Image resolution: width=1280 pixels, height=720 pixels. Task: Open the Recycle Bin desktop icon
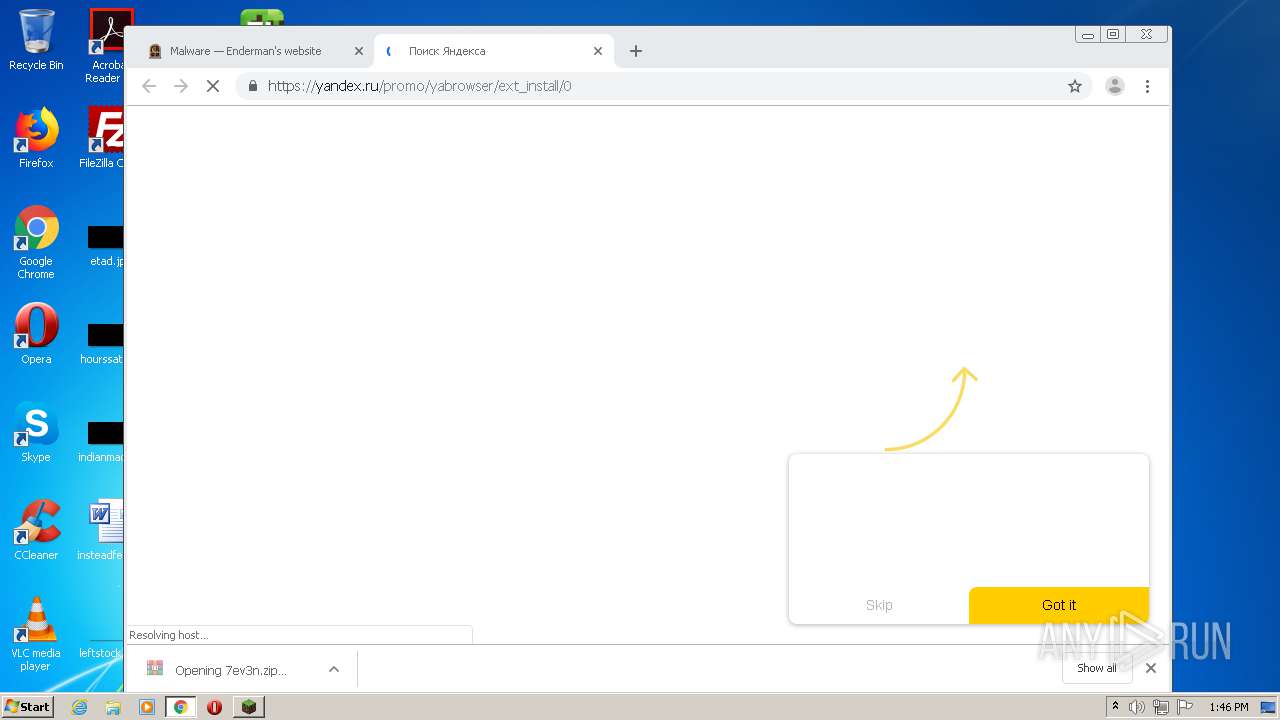click(36, 40)
